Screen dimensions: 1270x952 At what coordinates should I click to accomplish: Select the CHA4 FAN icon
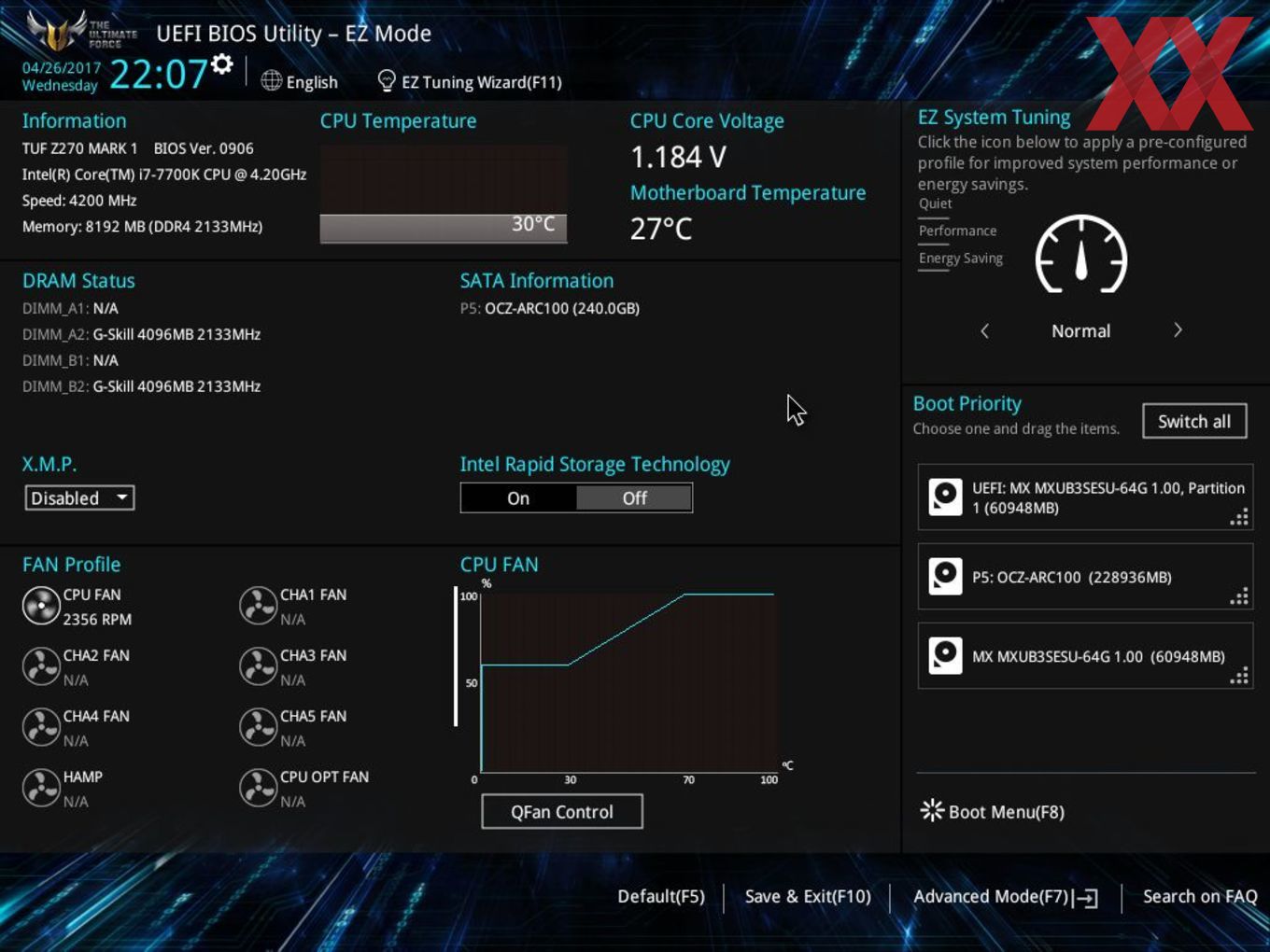tap(41, 727)
